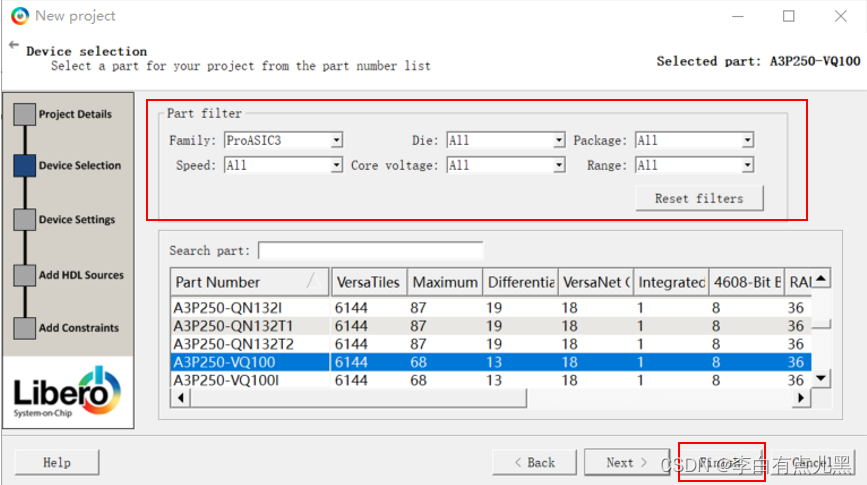Image resolution: width=867 pixels, height=485 pixels.
Task: Click the table's scroll down arrow
Action: [821, 379]
